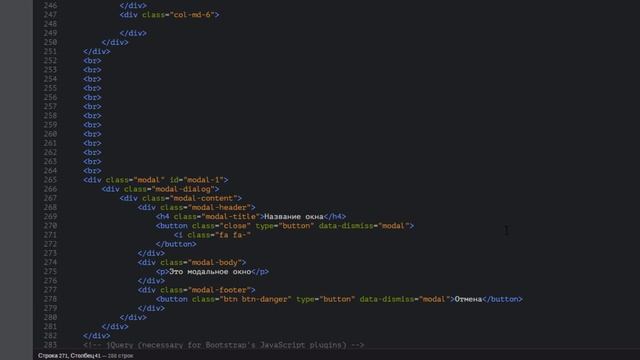Click the id="modal-1" attribute on line 265

[x=197, y=180]
